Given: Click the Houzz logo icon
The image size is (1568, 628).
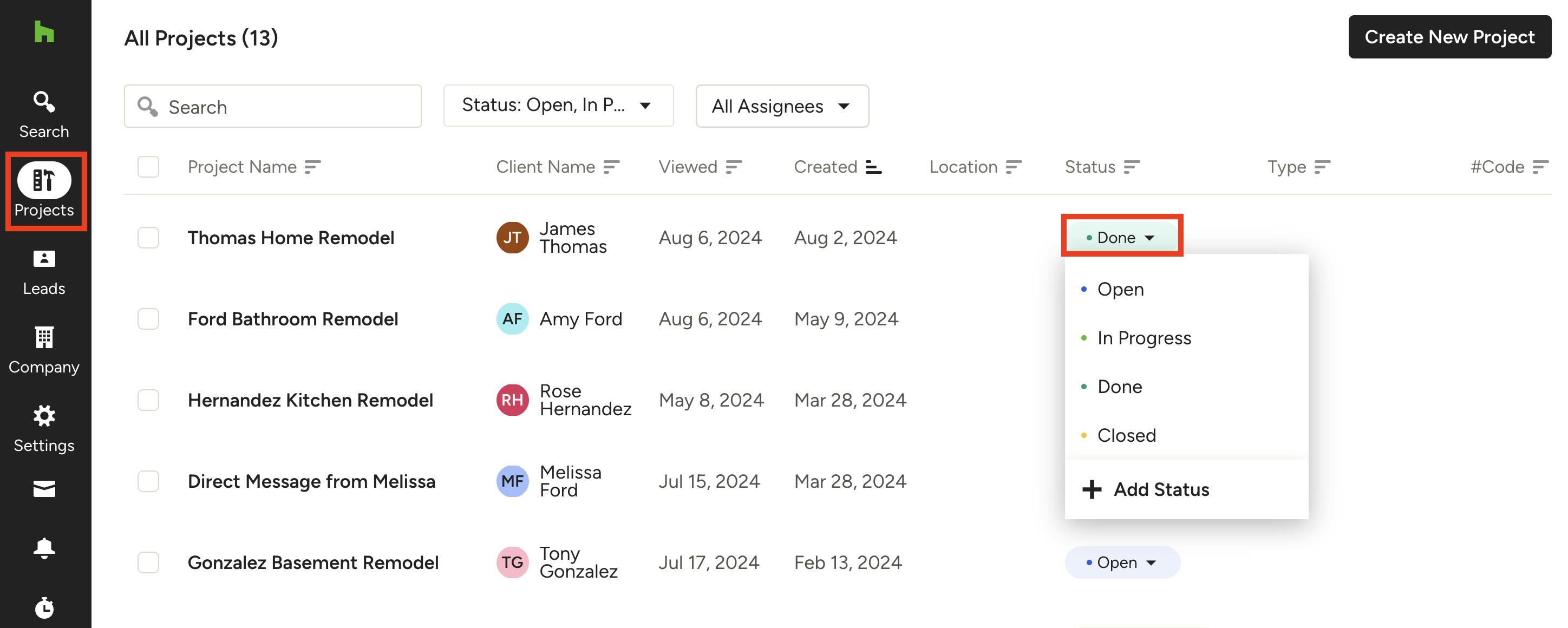Looking at the screenshot, I should 44,32.
